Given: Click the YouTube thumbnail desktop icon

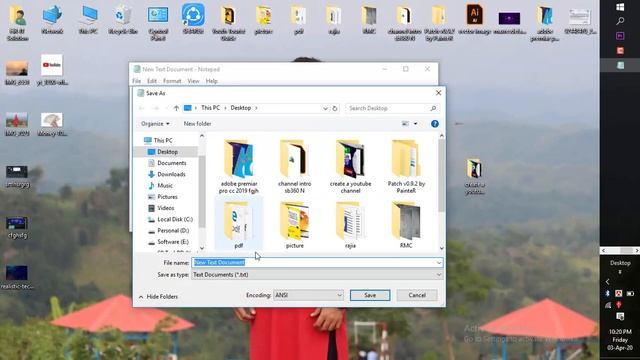Looking at the screenshot, I should point(52,70).
